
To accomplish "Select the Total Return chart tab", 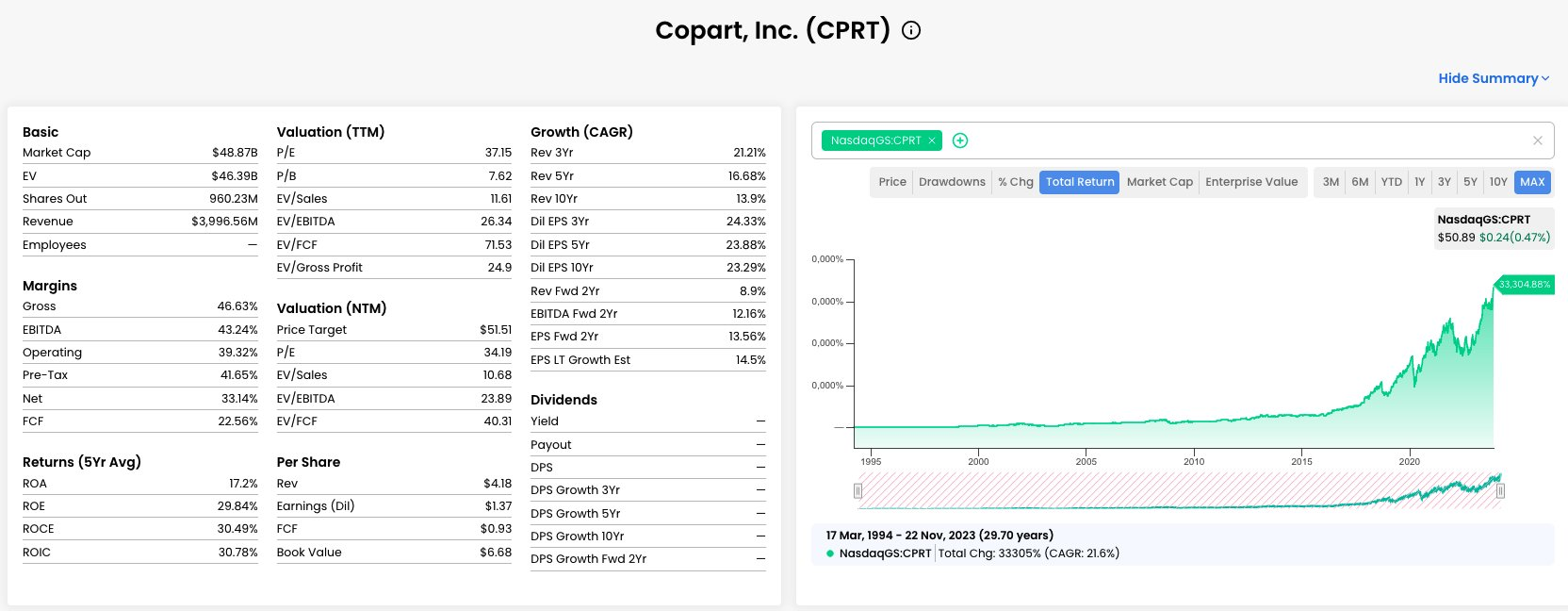I will [x=1080, y=182].
